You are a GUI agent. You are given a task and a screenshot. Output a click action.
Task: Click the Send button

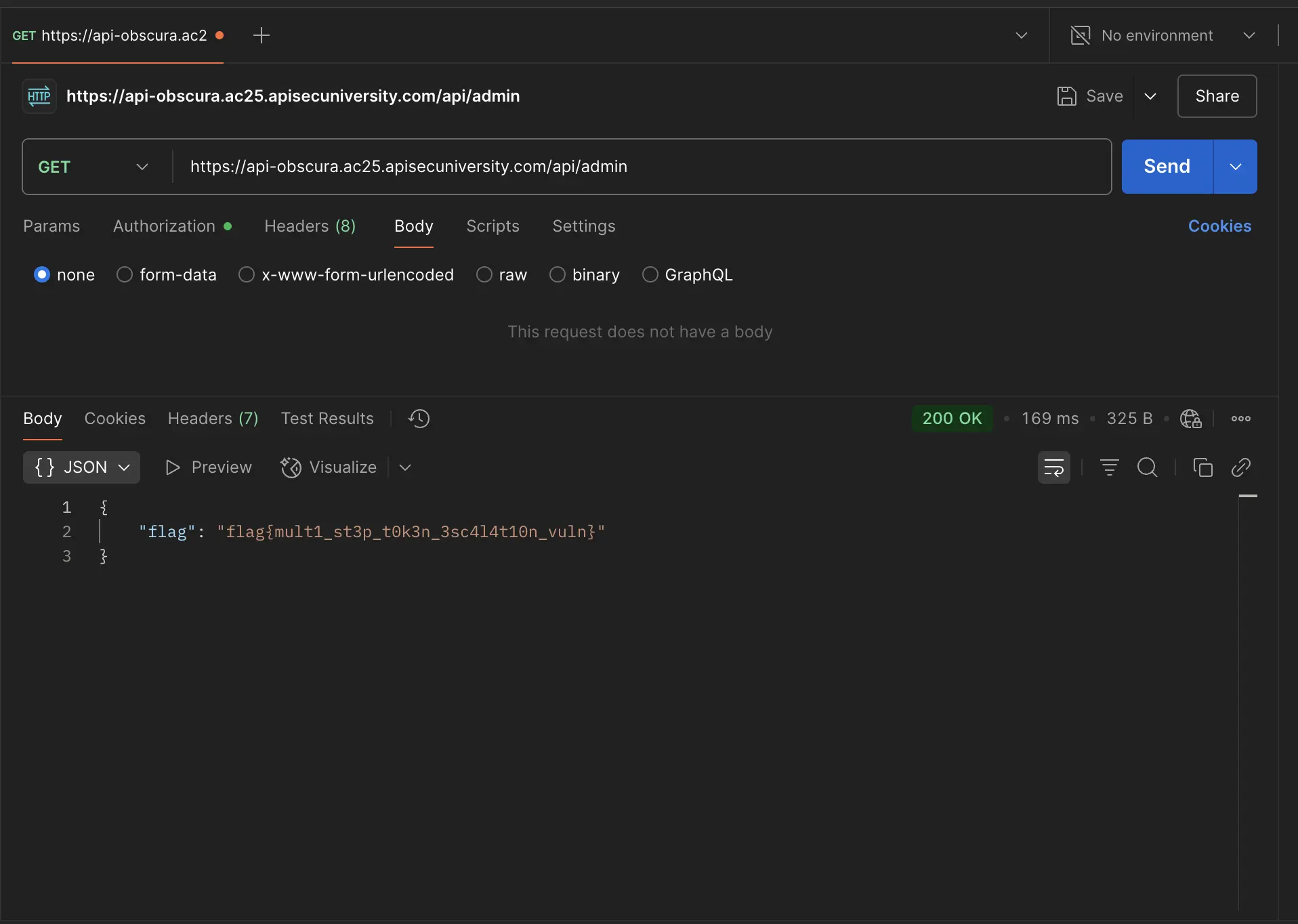1167,167
